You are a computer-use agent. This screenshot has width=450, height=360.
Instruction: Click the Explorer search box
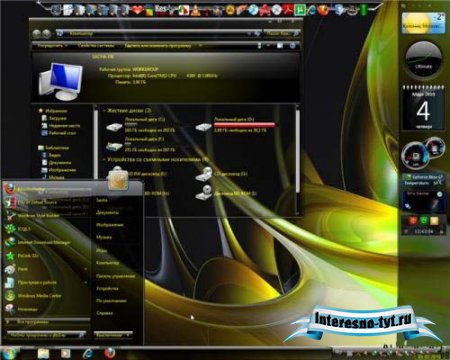coord(282,33)
